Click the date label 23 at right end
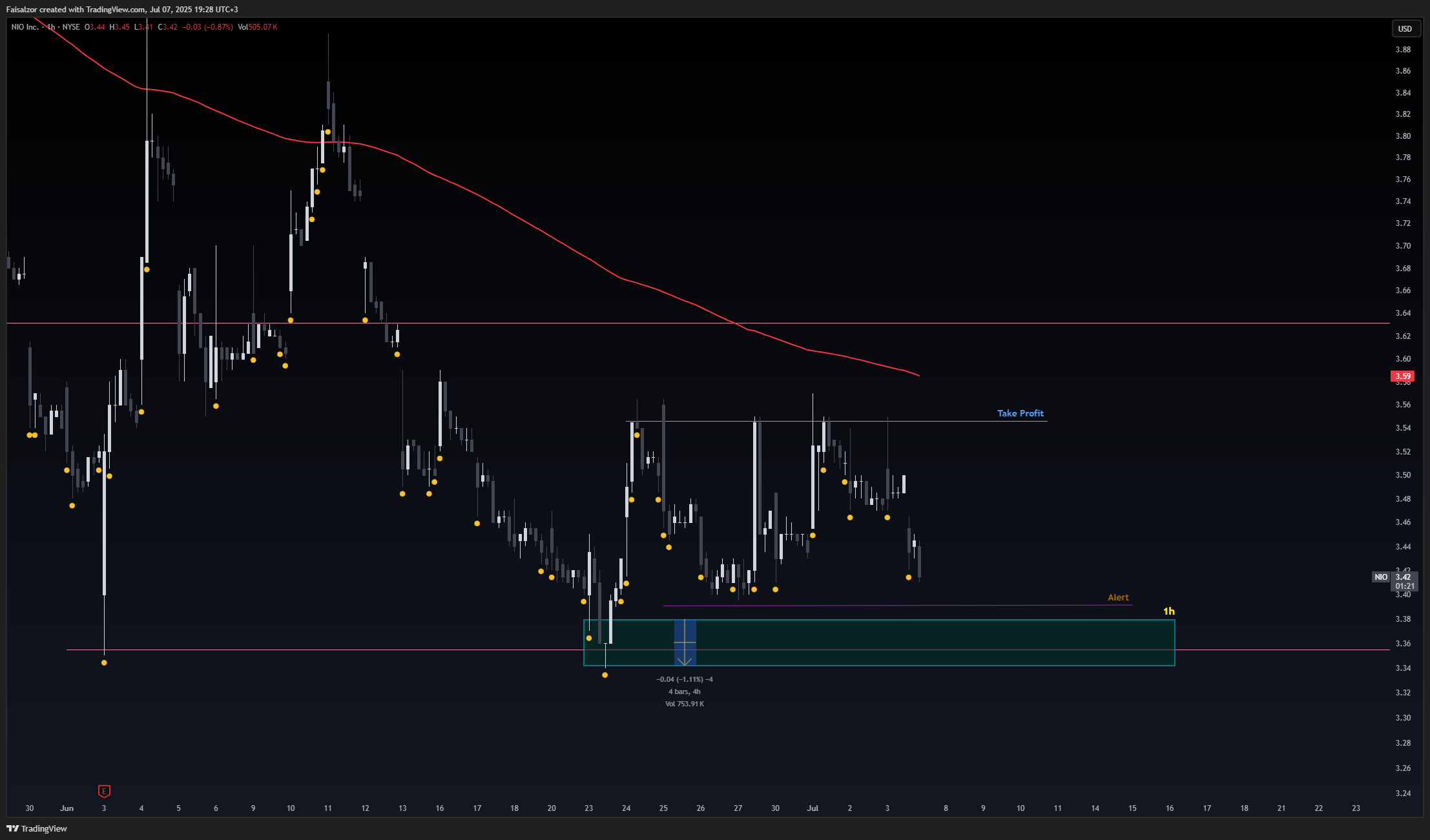 click(1356, 808)
